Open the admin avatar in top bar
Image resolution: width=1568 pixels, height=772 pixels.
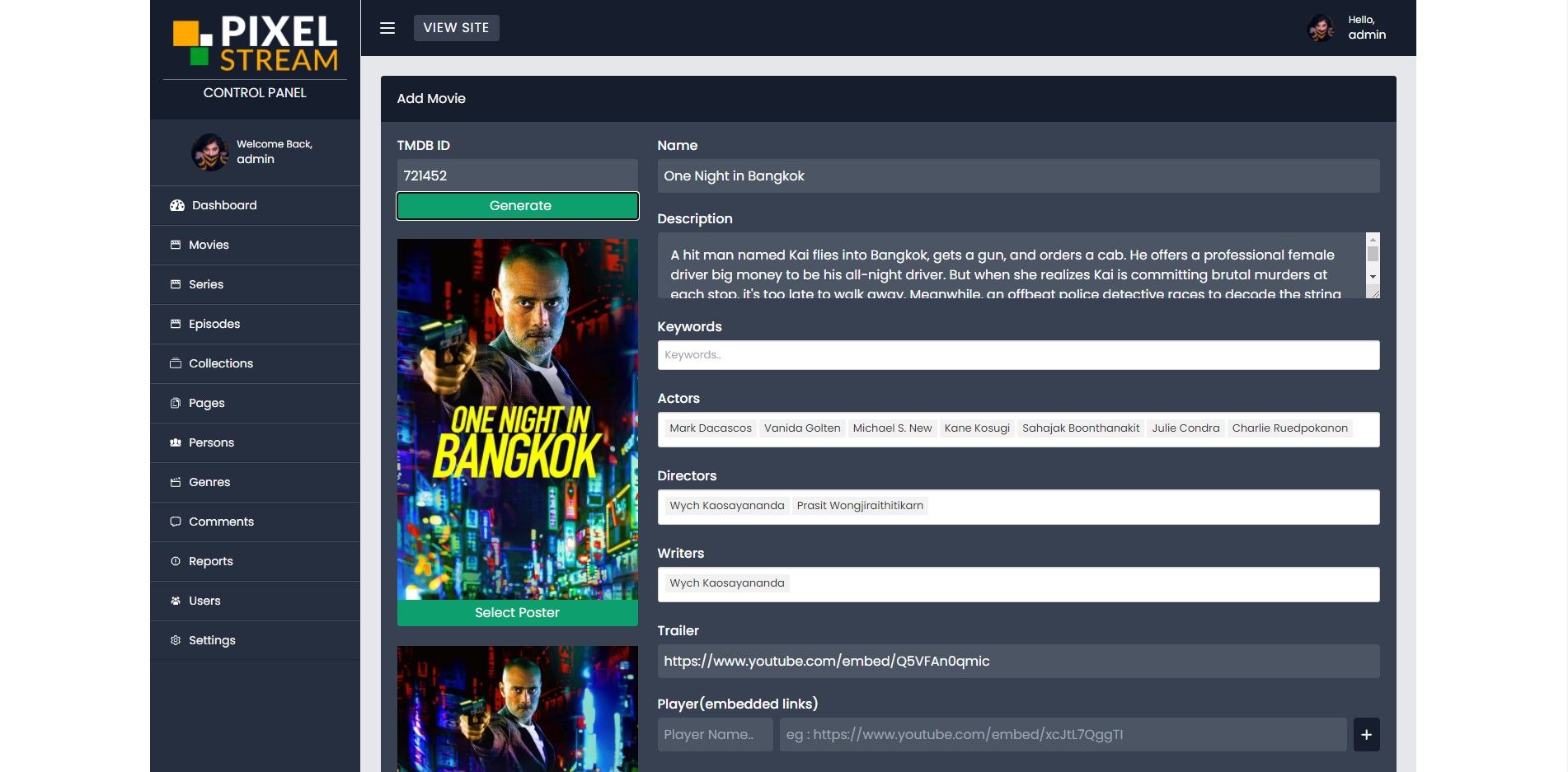(1321, 28)
